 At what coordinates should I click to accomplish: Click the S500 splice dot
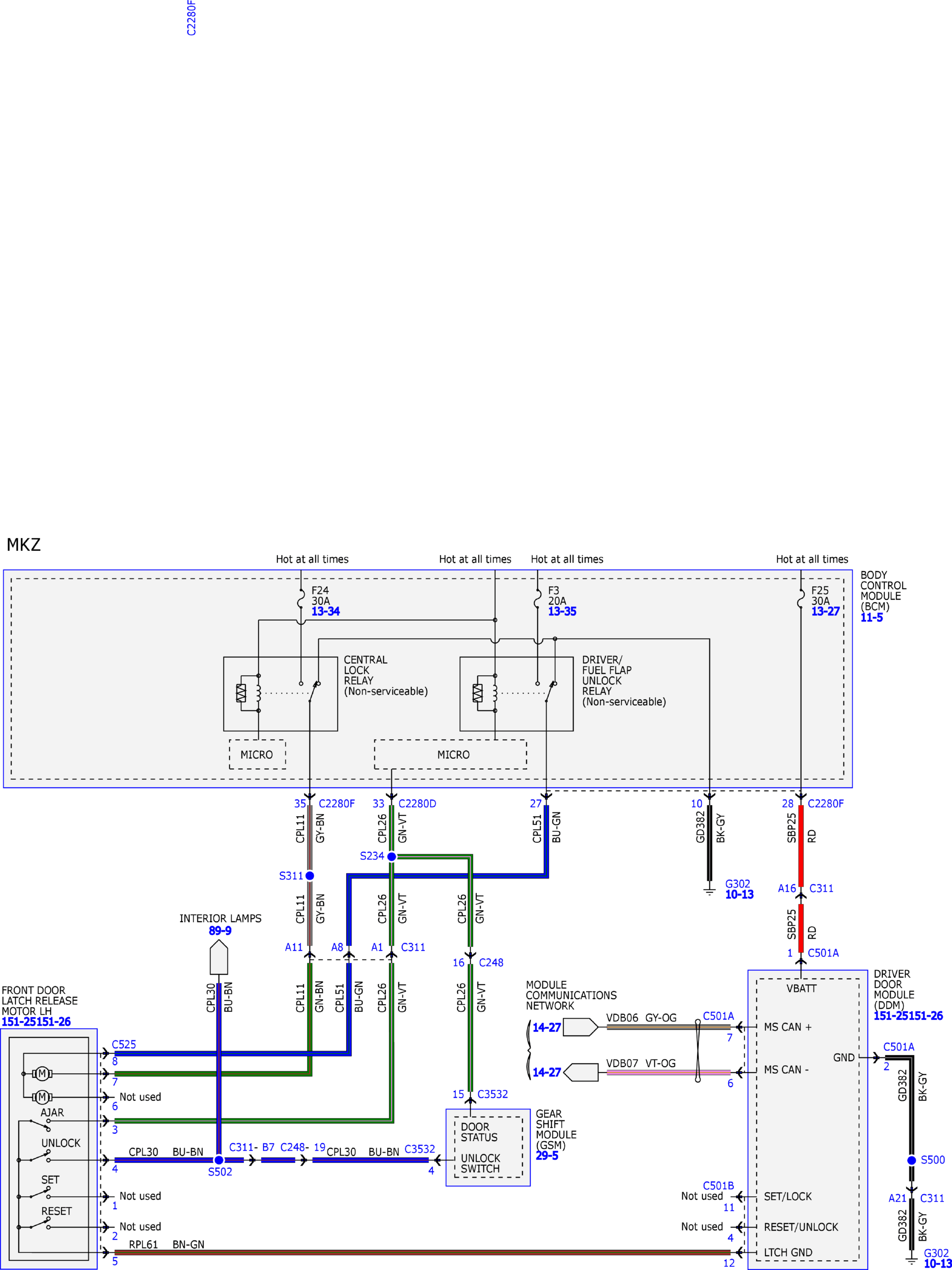pos(911,1160)
